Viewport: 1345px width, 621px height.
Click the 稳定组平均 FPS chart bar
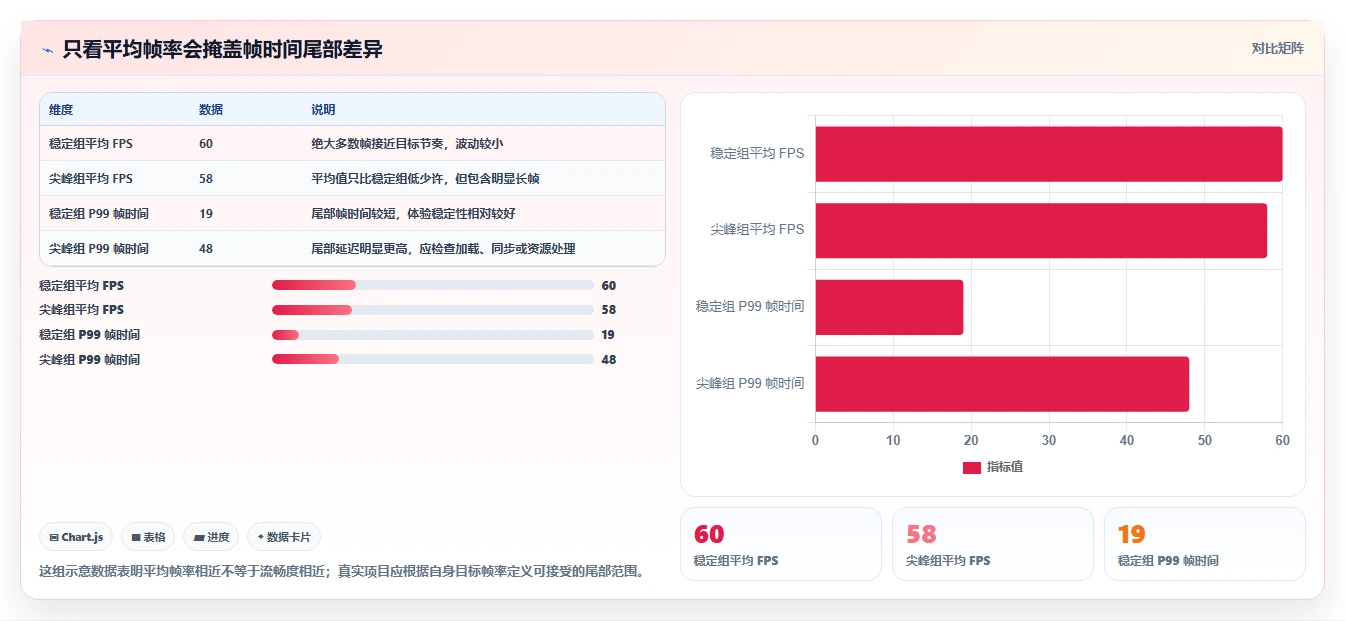pos(1049,154)
